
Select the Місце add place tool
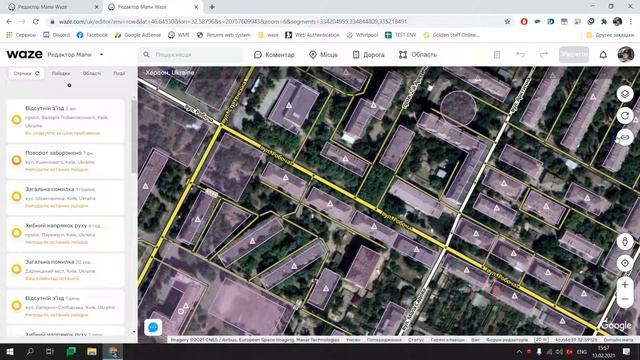point(323,55)
